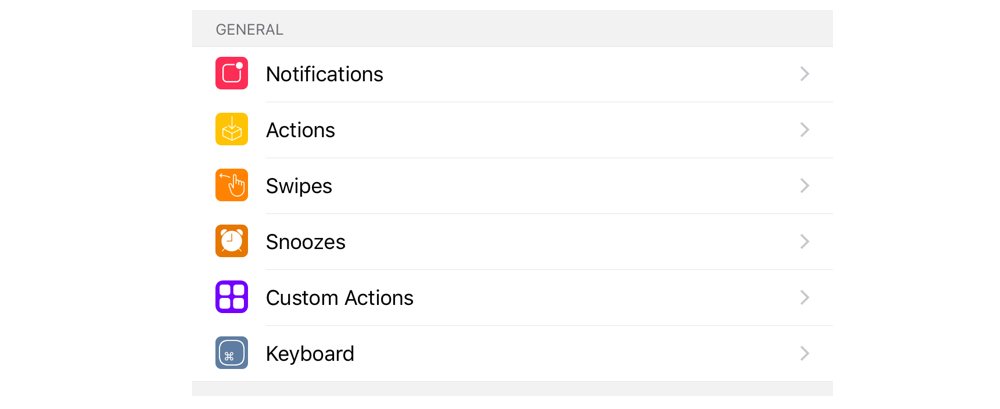1000x409 pixels.
Task: Go to the Swipes text entry
Action: tap(299, 186)
